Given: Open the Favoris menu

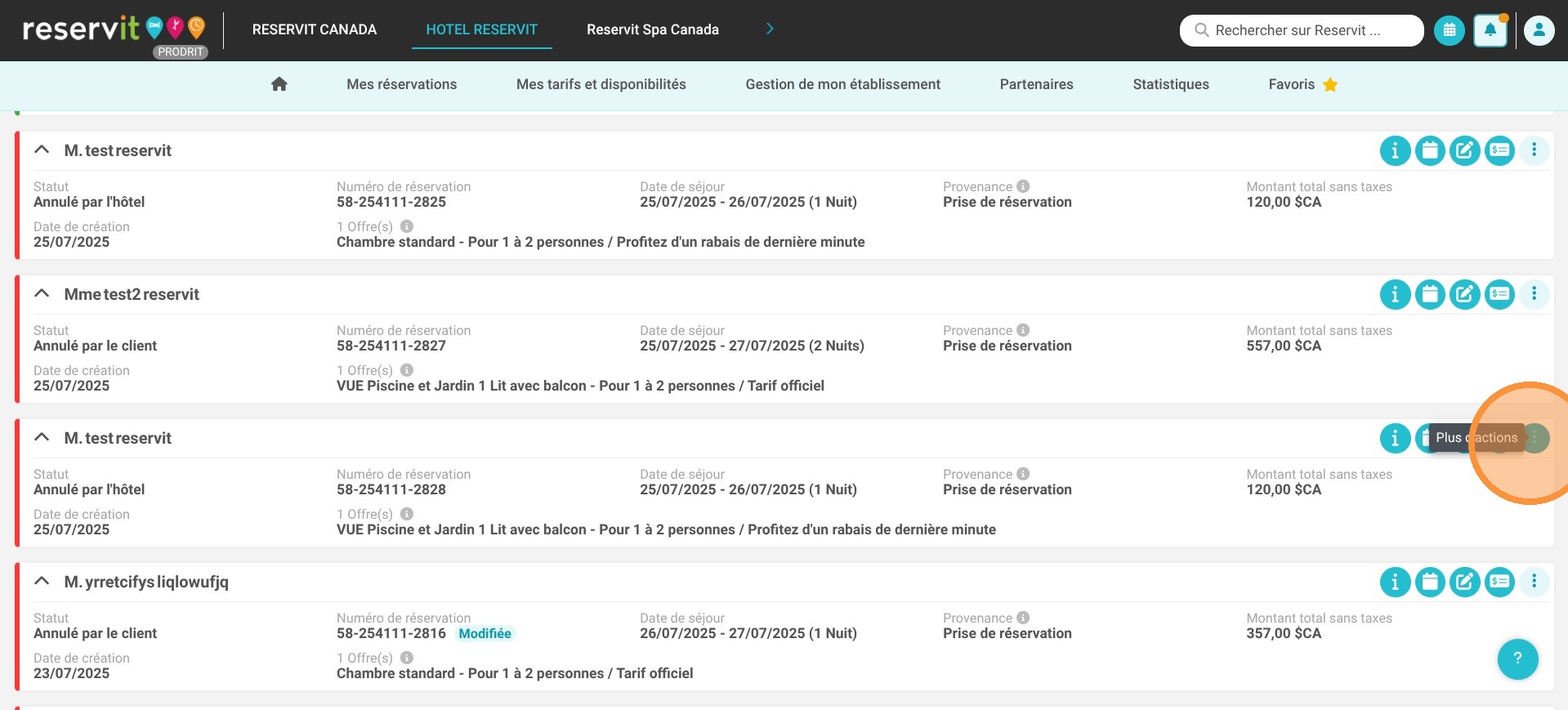Looking at the screenshot, I should (1303, 84).
